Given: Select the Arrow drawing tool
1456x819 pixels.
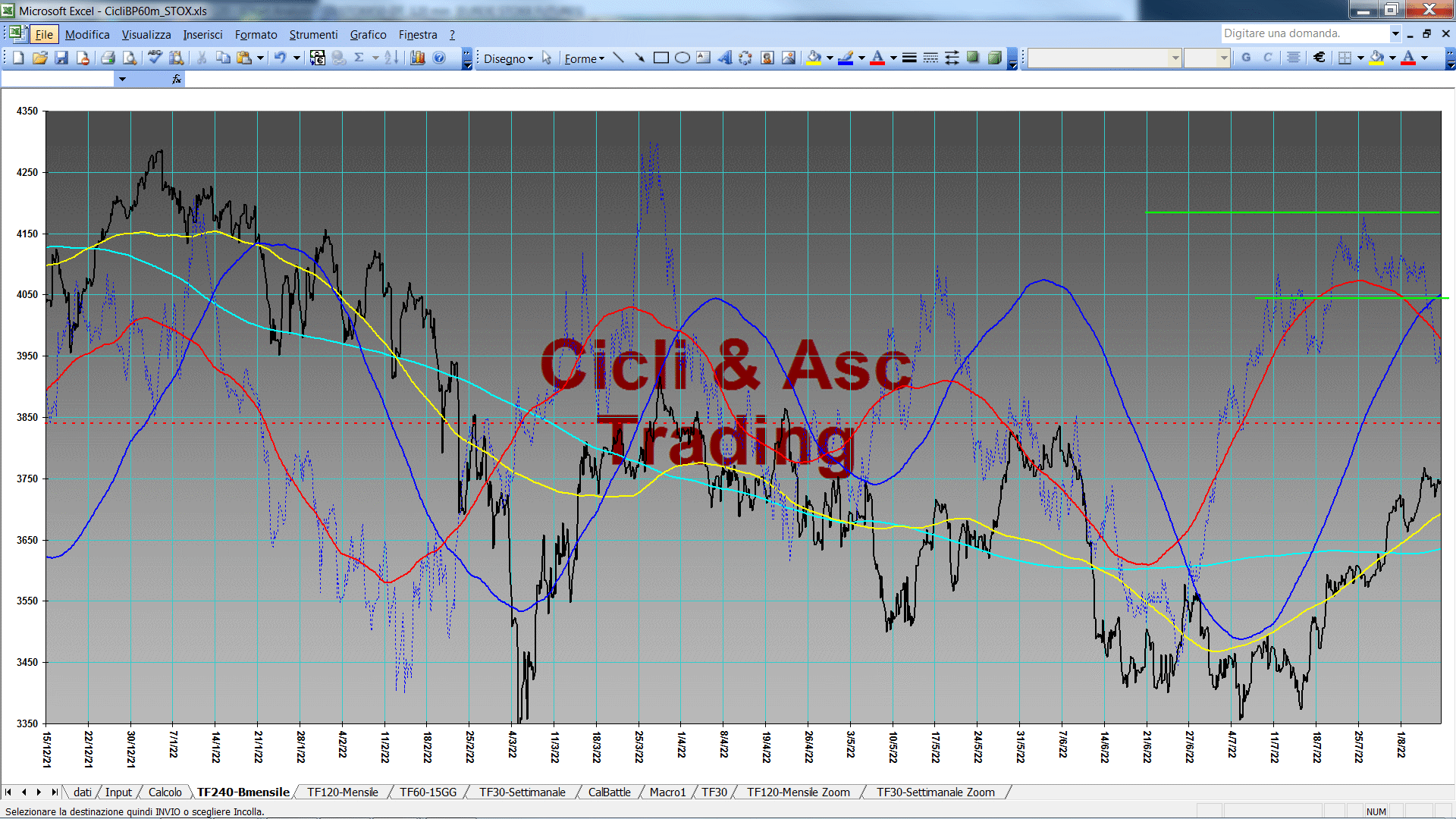Looking at the screenshot, I should 639,58.
